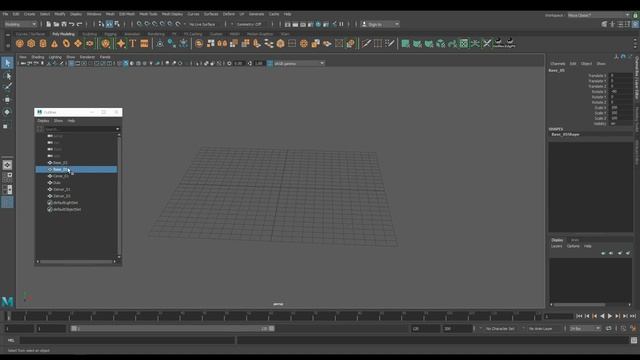Open the Mesh Tools menu
This screenshot has width=640, height=360.
pos(148,14)
